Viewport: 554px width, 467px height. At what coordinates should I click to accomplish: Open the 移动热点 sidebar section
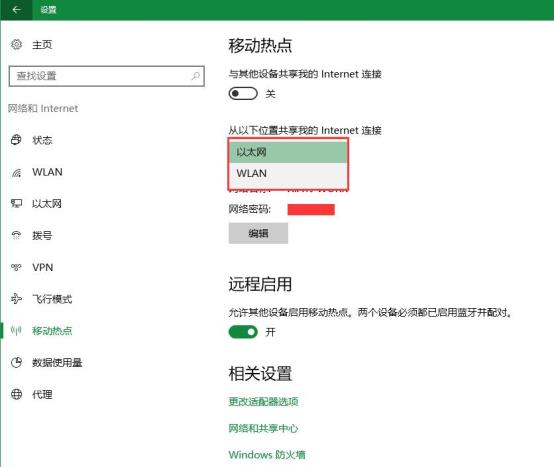tap(52, 331)
